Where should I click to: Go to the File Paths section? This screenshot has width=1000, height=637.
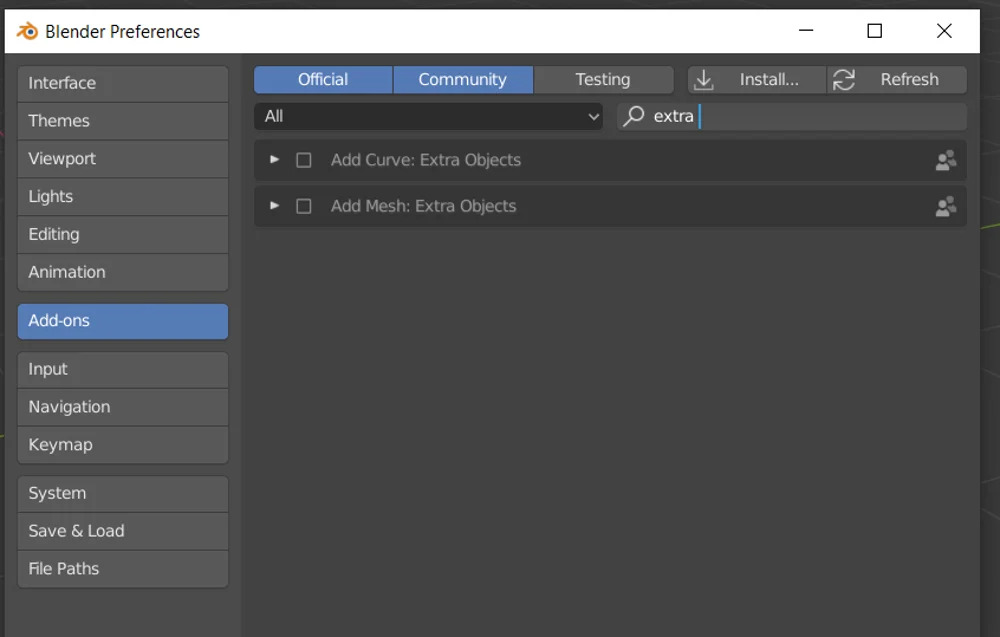point(122,569)
